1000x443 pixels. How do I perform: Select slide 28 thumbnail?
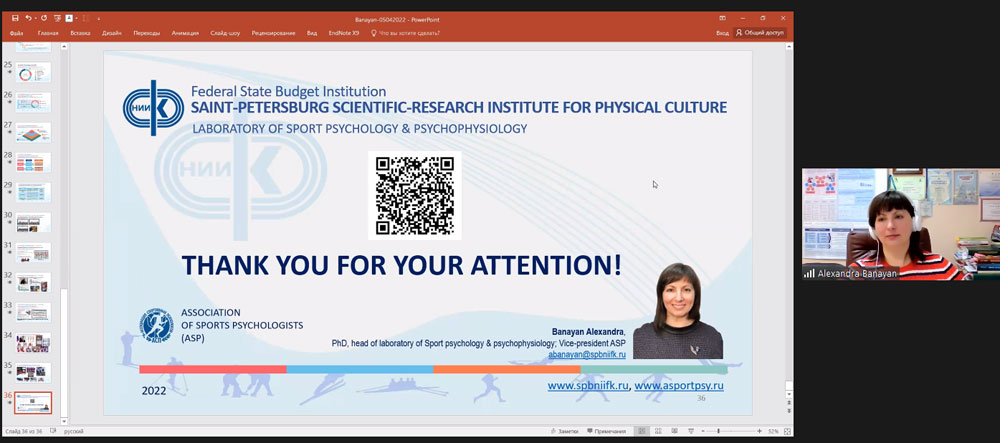pyautogui.click(x=33, y=162)
